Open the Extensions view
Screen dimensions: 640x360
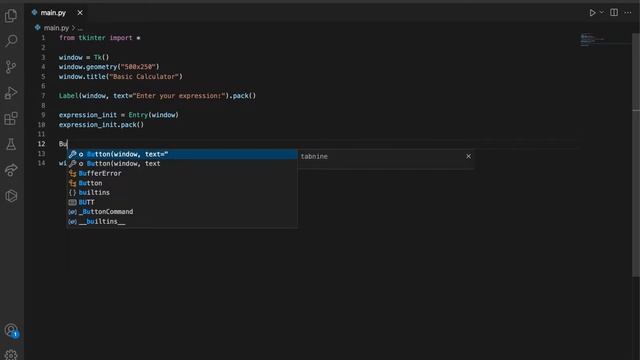pos(11,118)
